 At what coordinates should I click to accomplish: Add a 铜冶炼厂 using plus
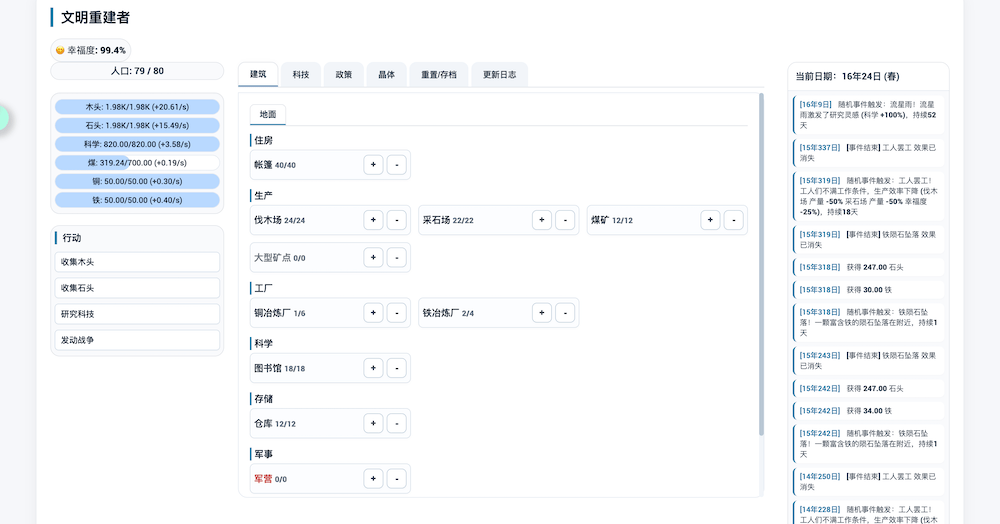[x=373, y=313]
